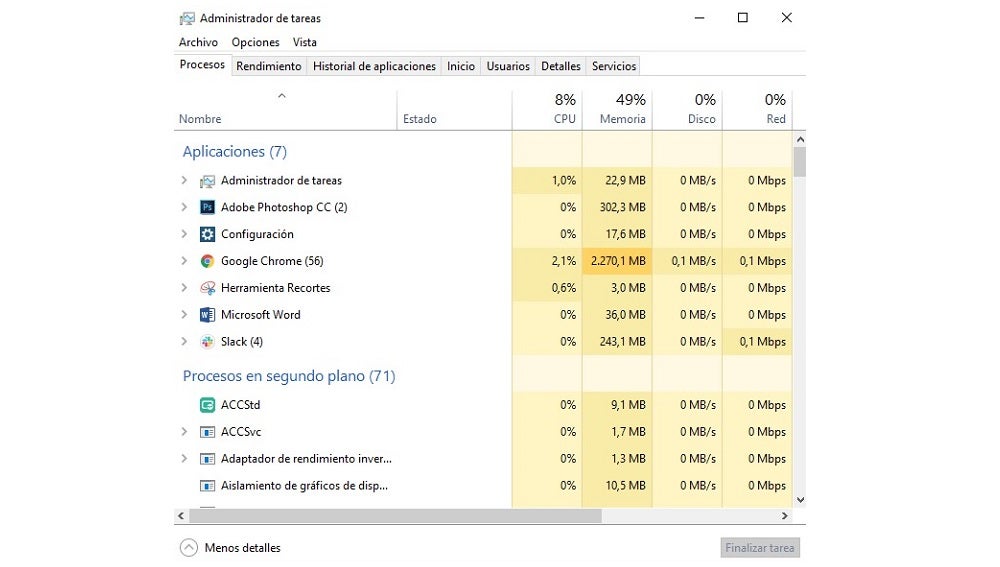Click the vertical scrollbar thumb
Screen dimensions: 1000x567
800,162
